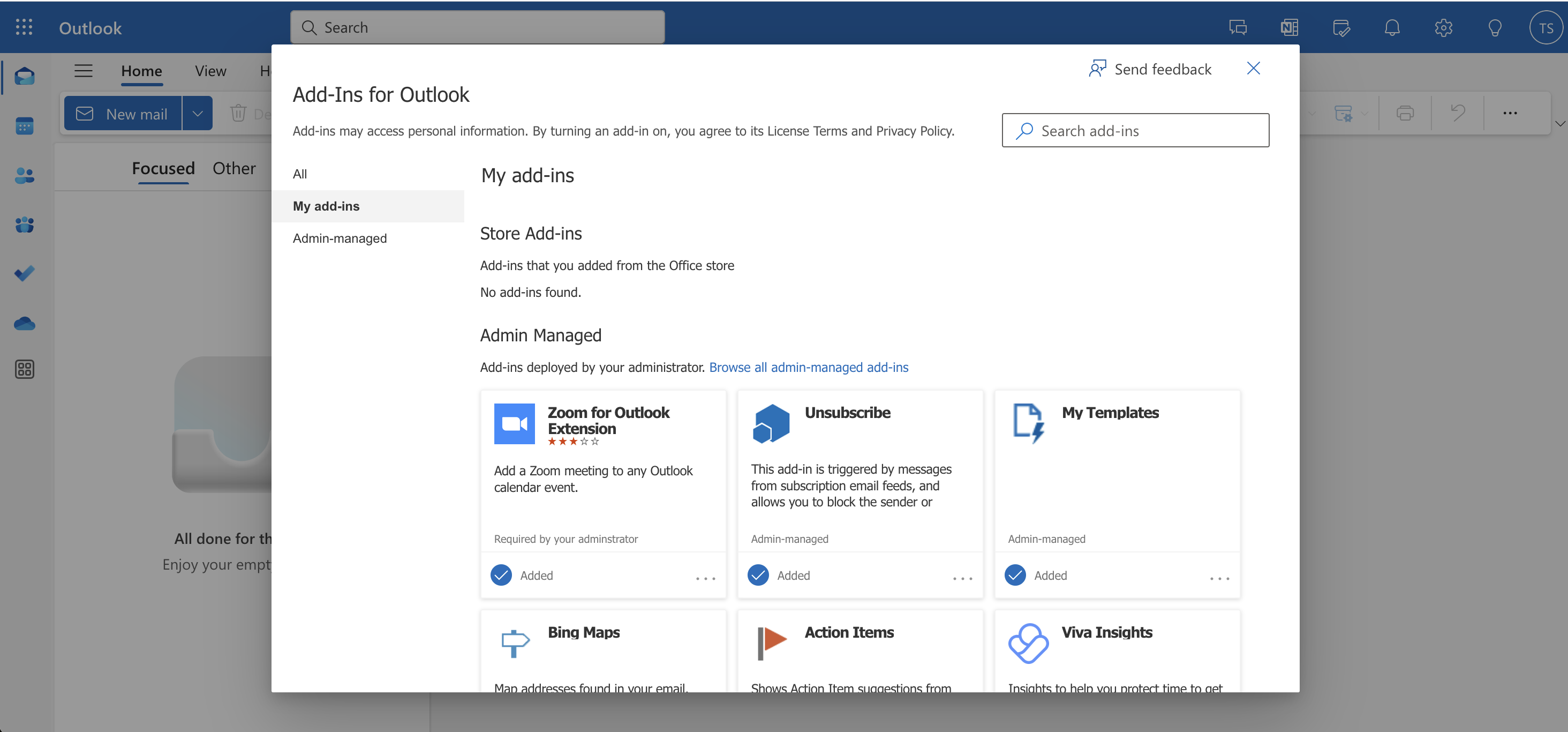The width and height of the screenshot is (1568, 732).
Task: Open the Groups app in sidebar
Action: 24,225
